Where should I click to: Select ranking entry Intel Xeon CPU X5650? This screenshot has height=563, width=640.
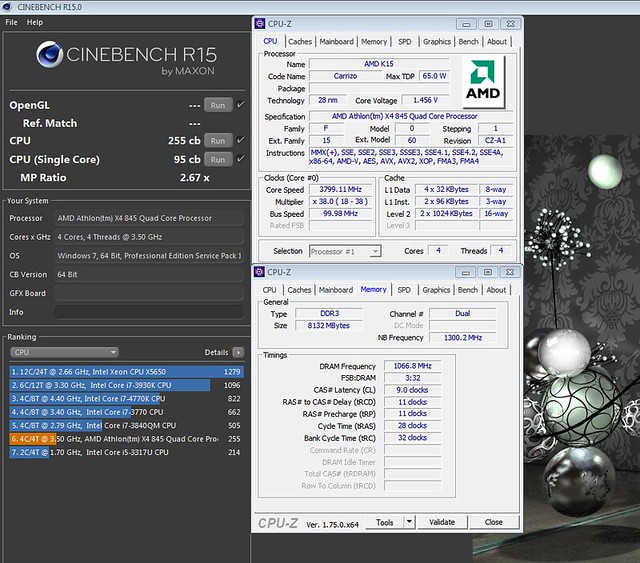(127, 372)
